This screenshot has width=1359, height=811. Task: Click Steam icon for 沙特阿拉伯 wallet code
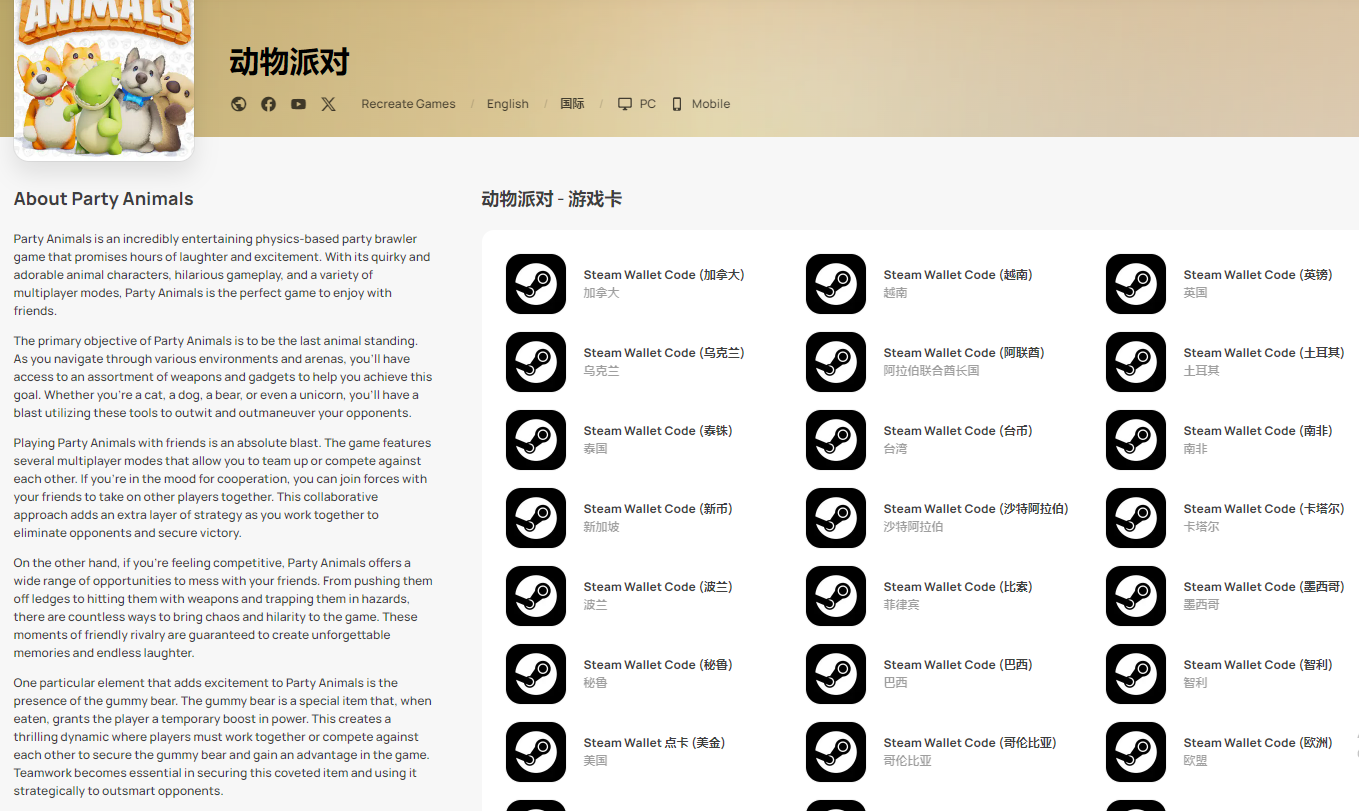(x=836, y=518)
